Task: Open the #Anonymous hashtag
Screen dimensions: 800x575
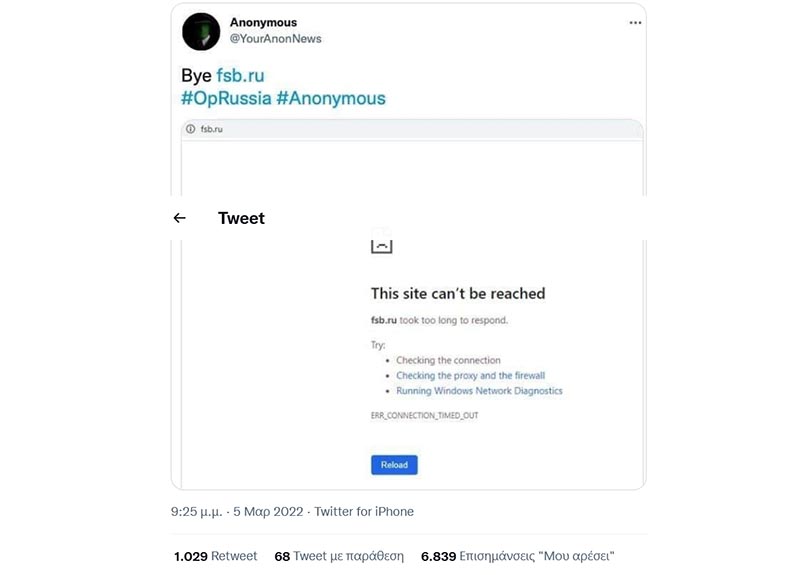Action: [330, 98]
